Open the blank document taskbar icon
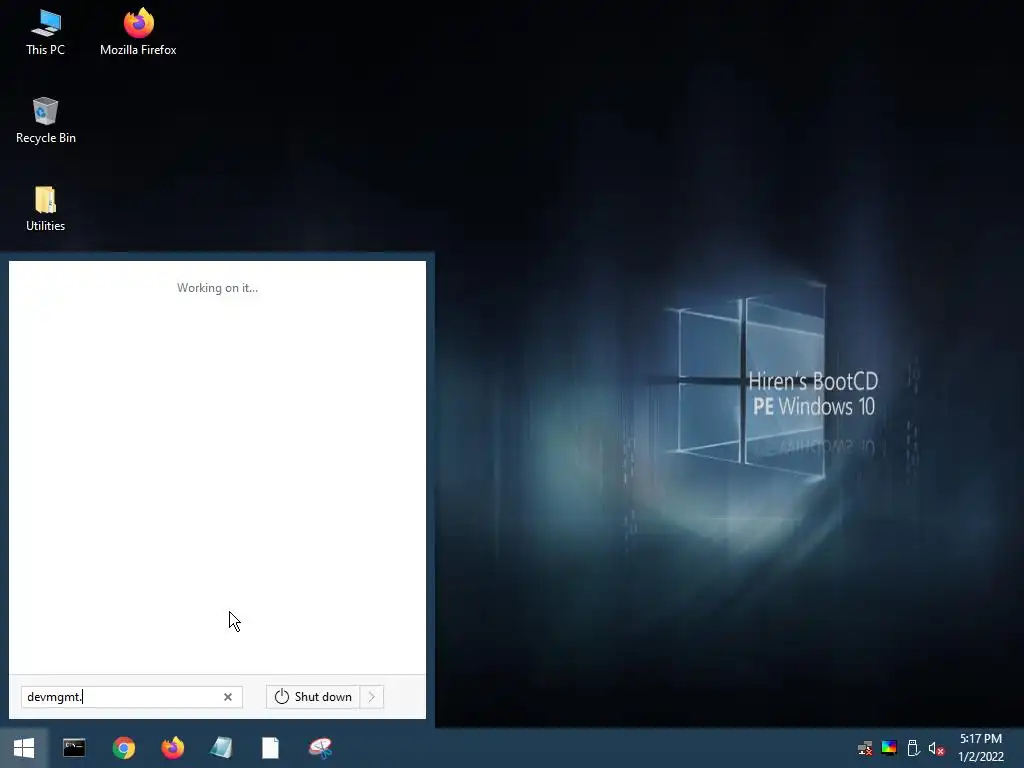1024x768 pixels. point(270,748)
